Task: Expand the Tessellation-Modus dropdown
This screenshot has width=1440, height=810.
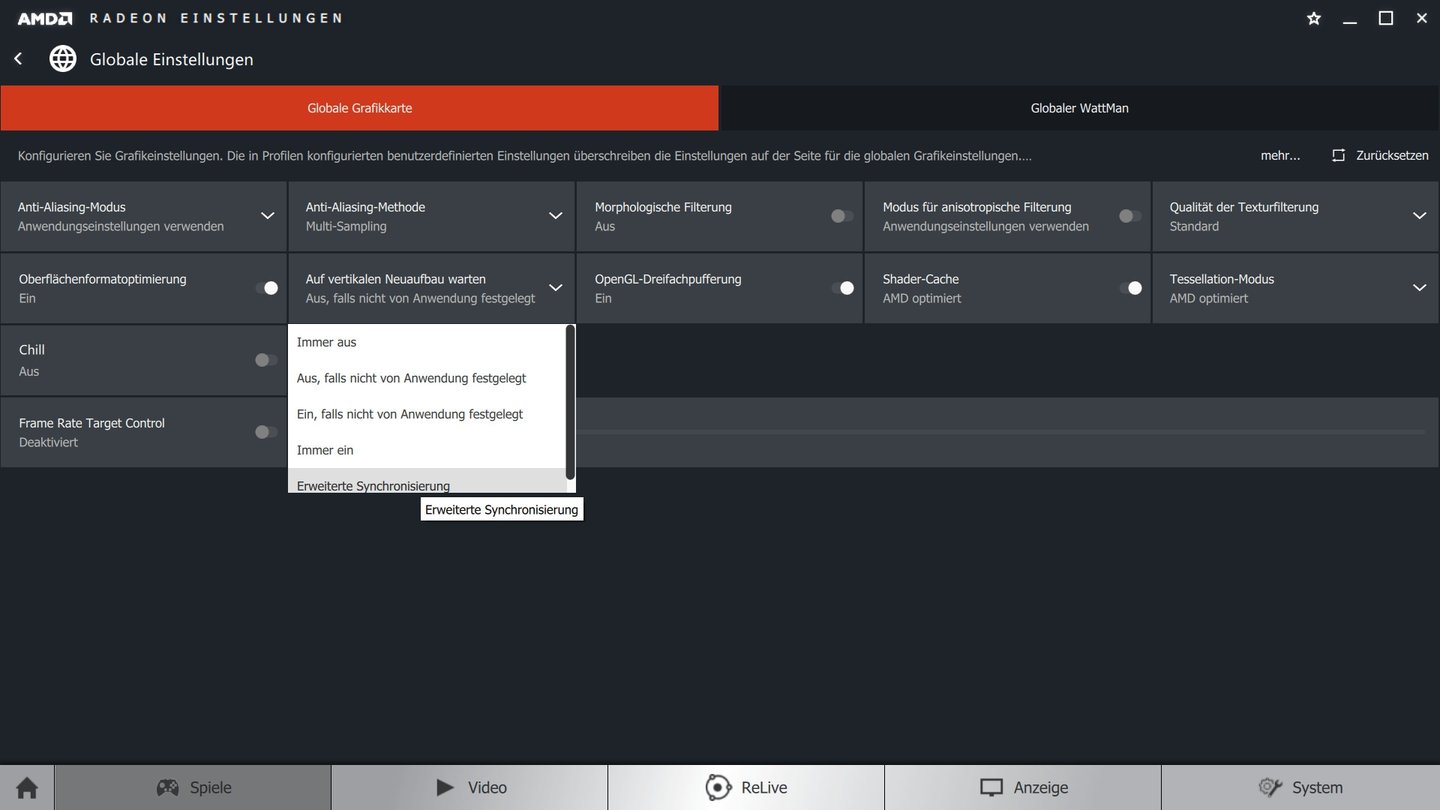Action: click(1419, 287)
